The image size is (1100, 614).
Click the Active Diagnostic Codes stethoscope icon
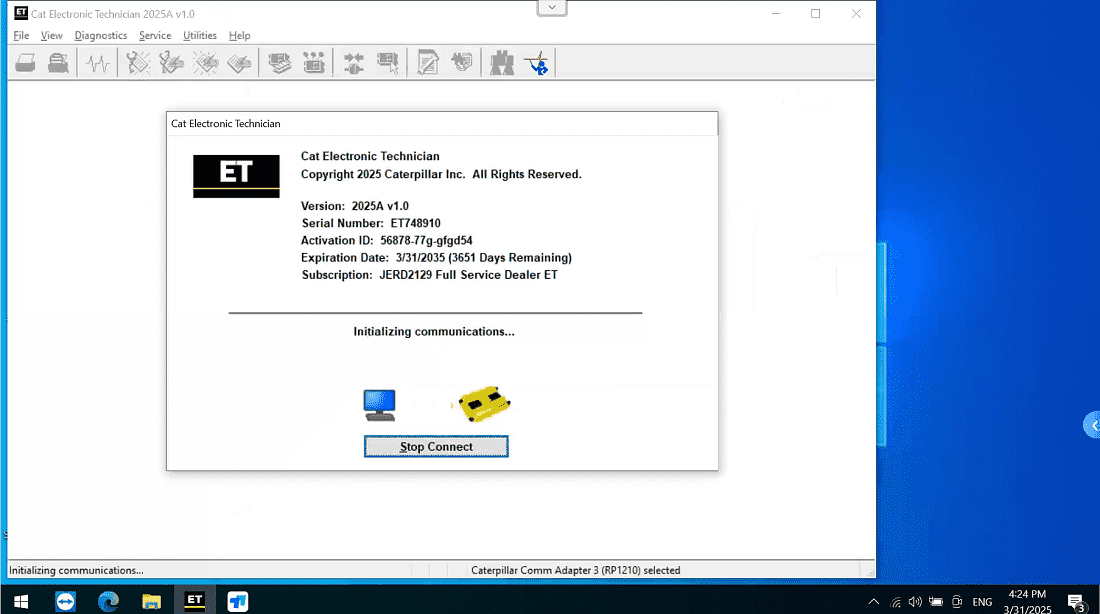click(137, 64)
